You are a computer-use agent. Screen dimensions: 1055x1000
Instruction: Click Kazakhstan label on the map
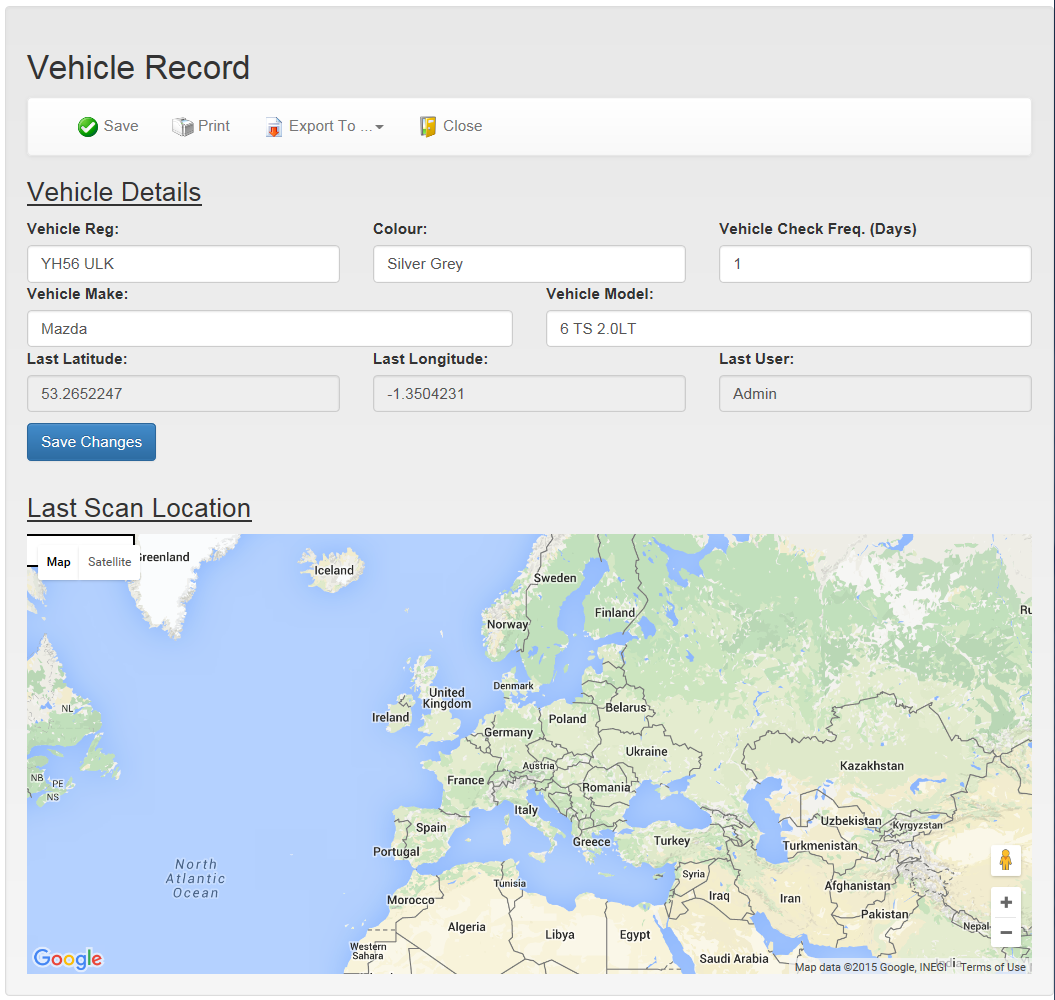click(x=872, y=766)
